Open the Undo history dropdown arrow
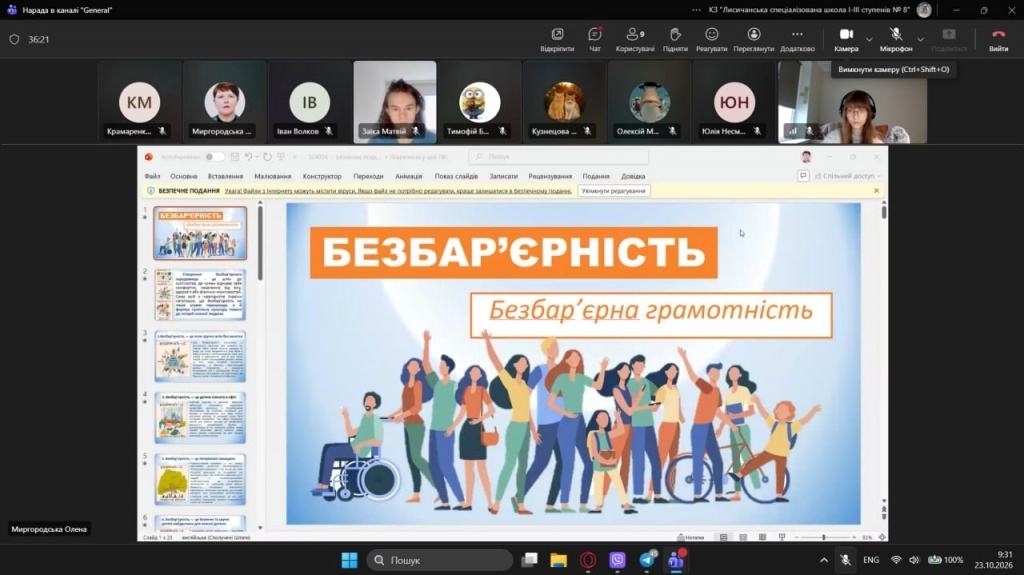 257,157
